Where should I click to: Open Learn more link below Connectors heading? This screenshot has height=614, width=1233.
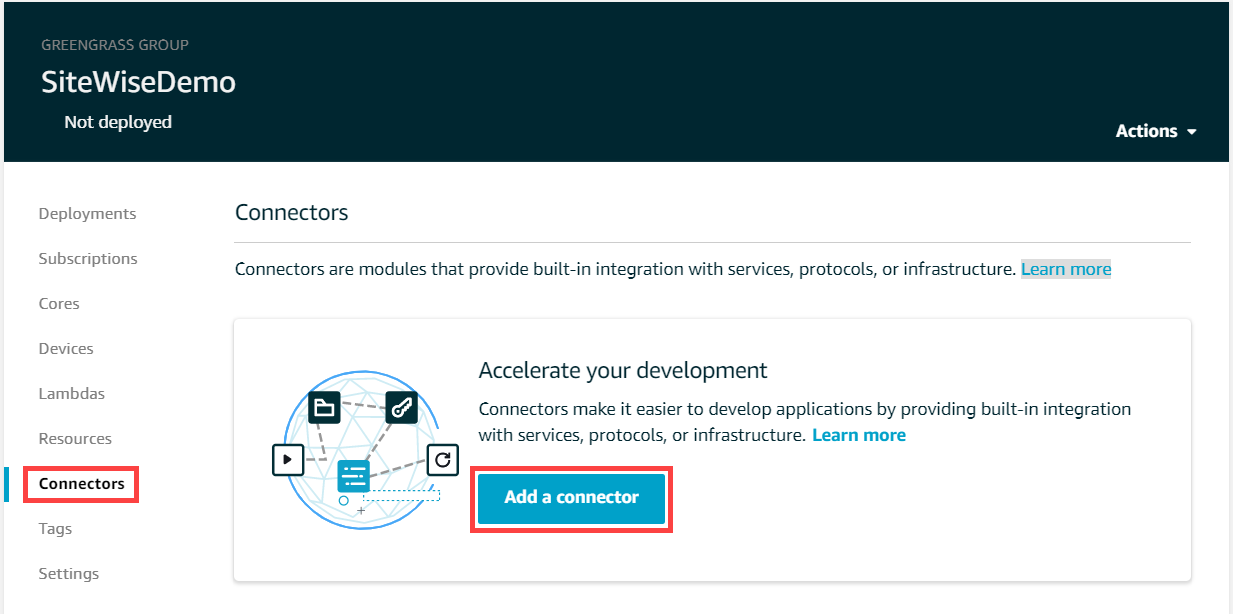(x=1065, y=269)
